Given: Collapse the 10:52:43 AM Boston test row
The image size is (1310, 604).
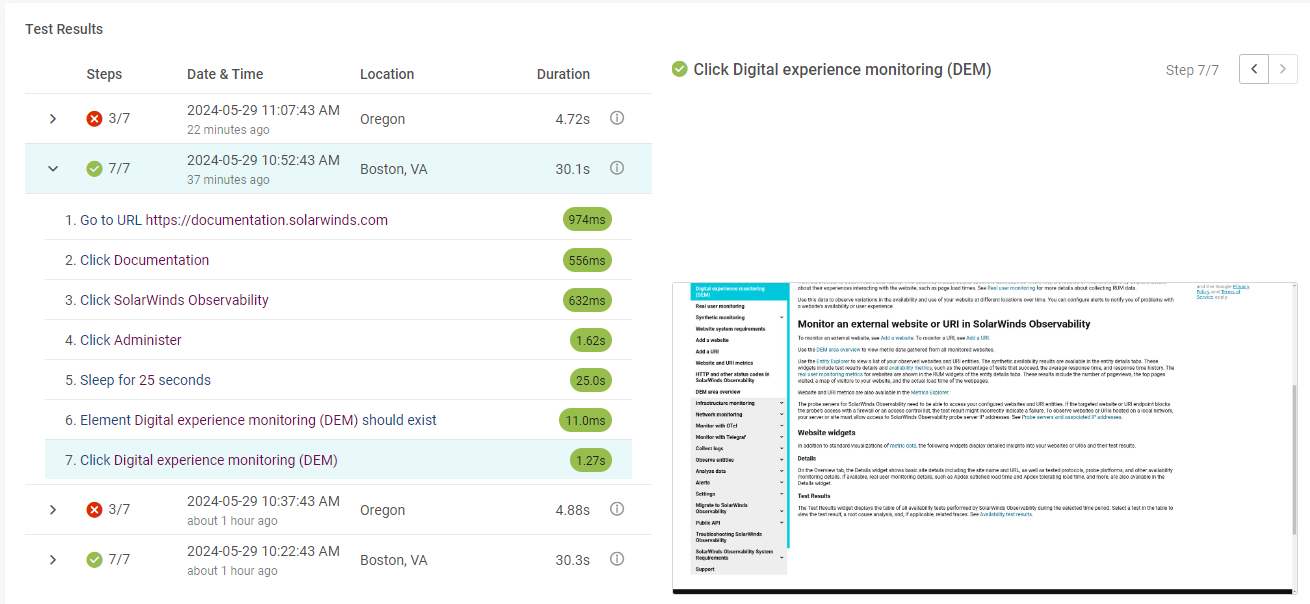Looking at the screenshot, I should [54, 169].
